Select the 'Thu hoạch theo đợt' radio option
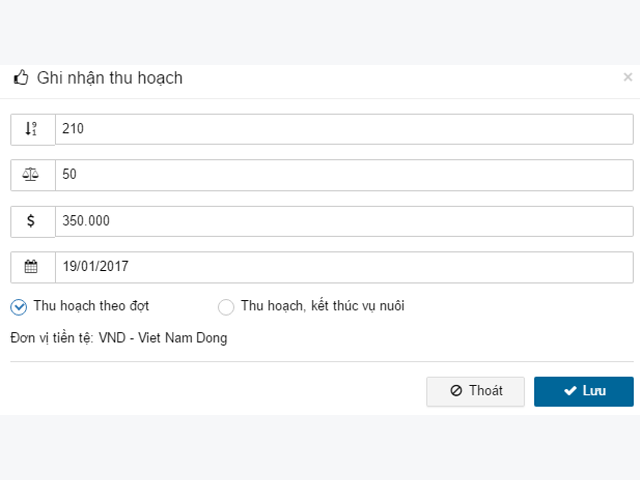Viewport: 640px width, 480px height. coord(19,307)
